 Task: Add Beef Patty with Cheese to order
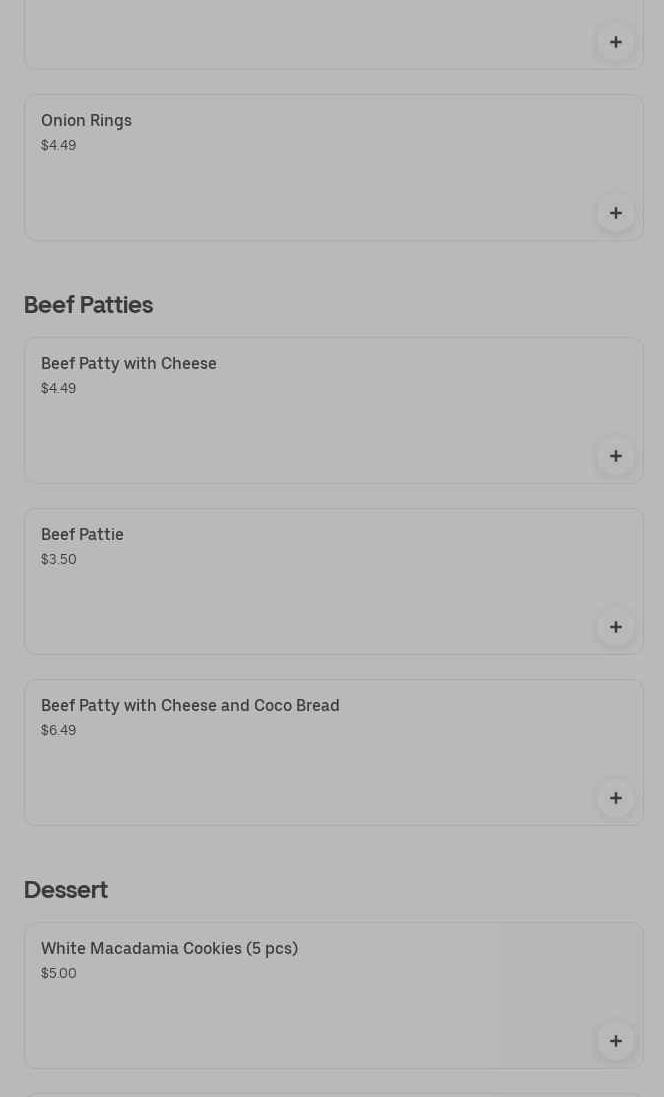615,456
